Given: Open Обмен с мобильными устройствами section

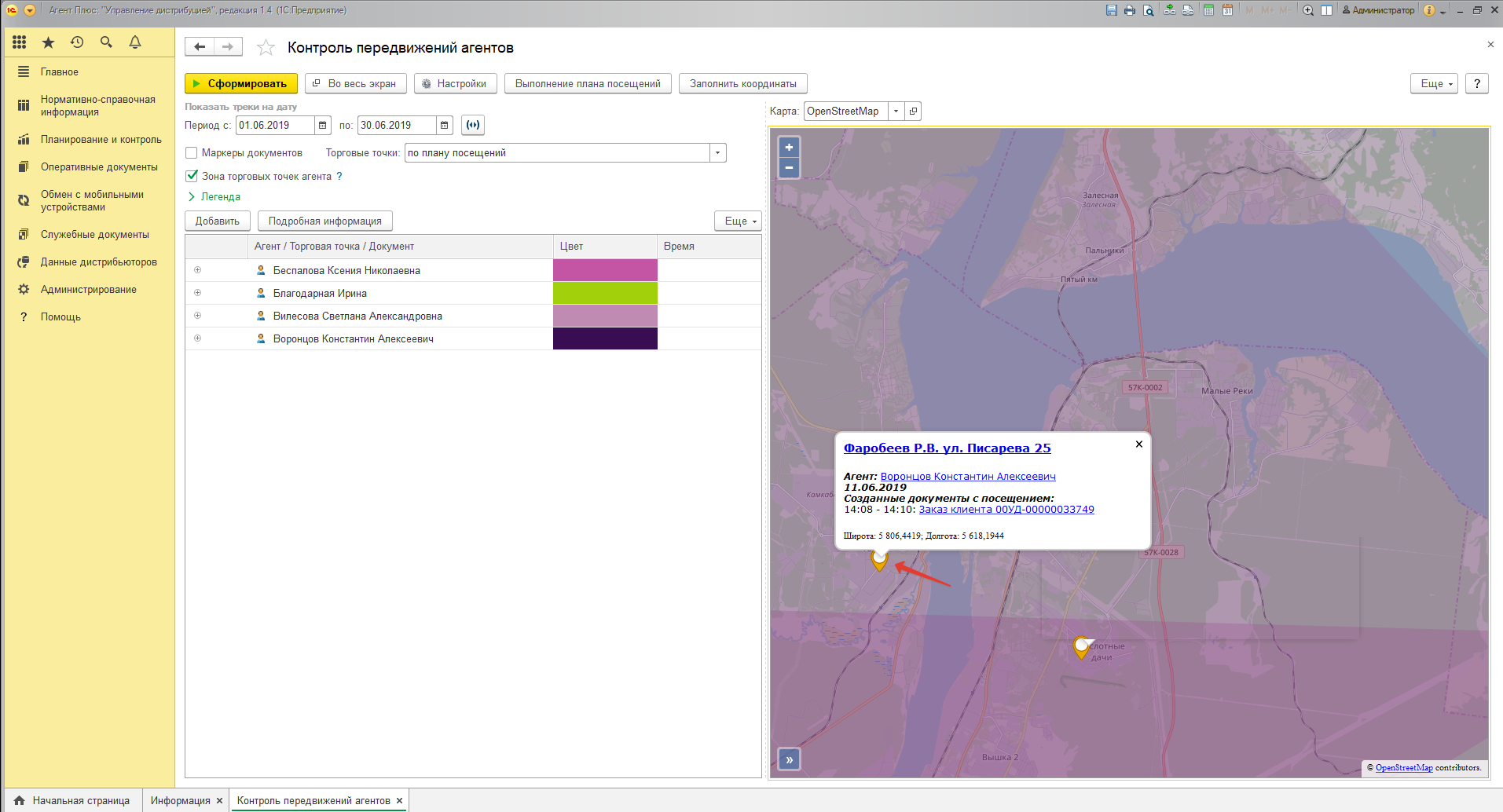Looking at the screenshot, I should 90,201.
